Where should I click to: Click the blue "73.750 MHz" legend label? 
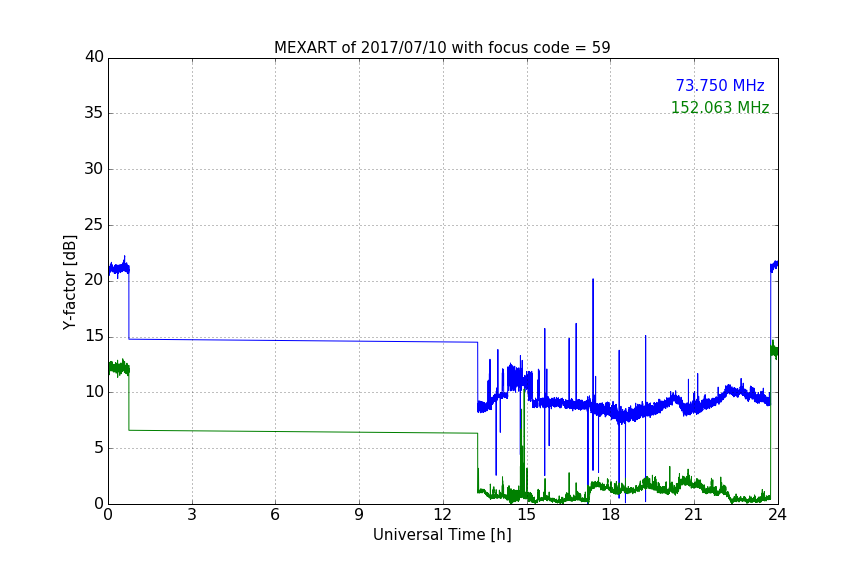720,85
